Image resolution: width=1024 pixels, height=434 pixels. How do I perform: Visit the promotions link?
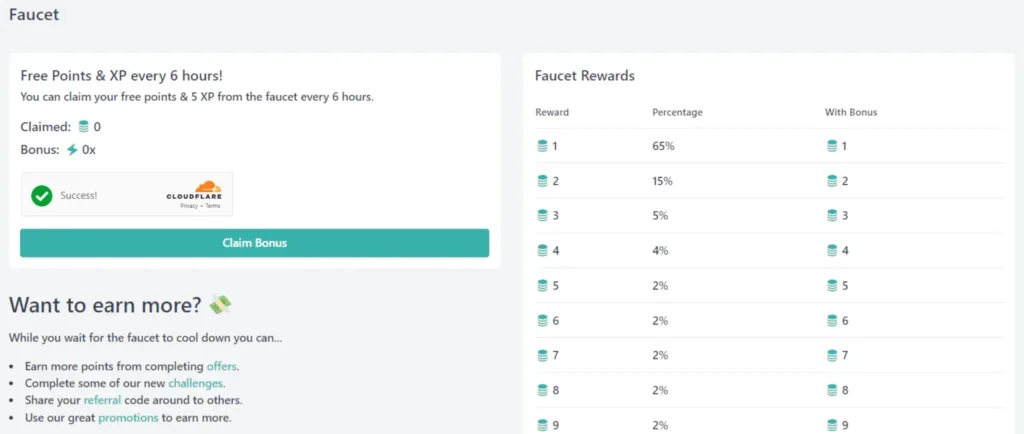click(x=128, y=417)
